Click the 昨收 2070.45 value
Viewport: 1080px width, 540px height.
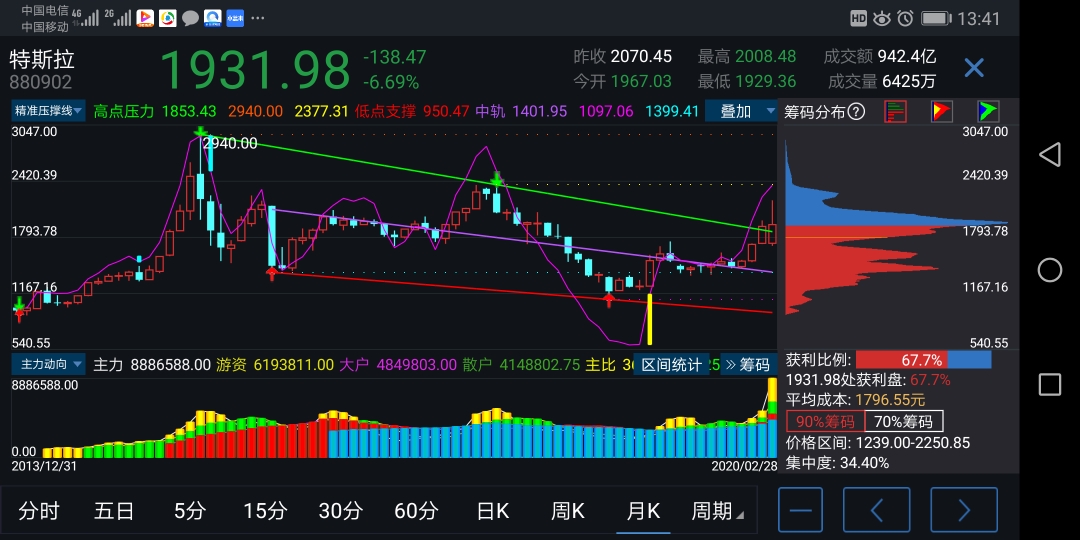pyautogui.click(x=641, y=56)
